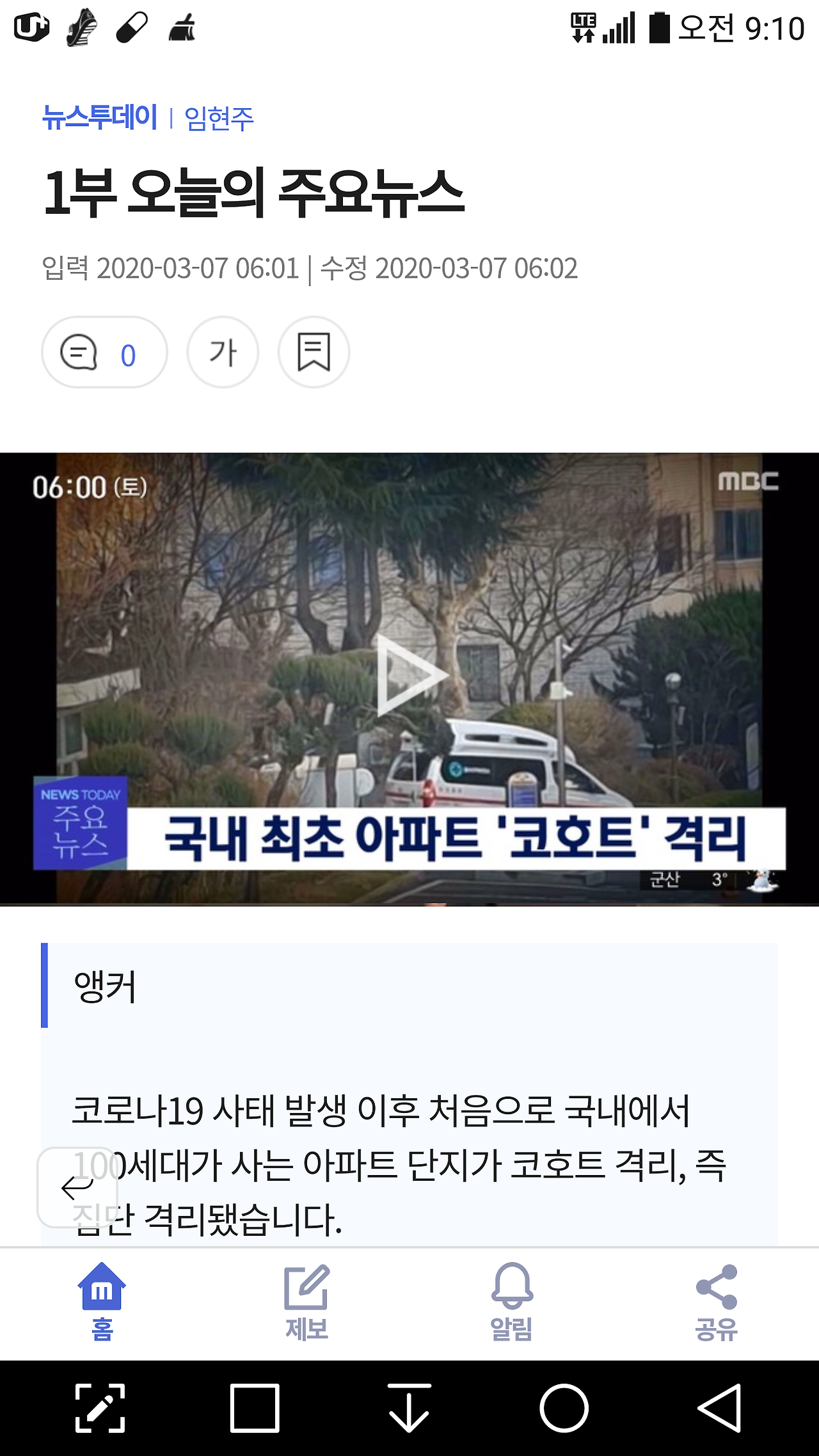
Task: Pull down notification panel arrow icon
Action: tap(409, 1408)
